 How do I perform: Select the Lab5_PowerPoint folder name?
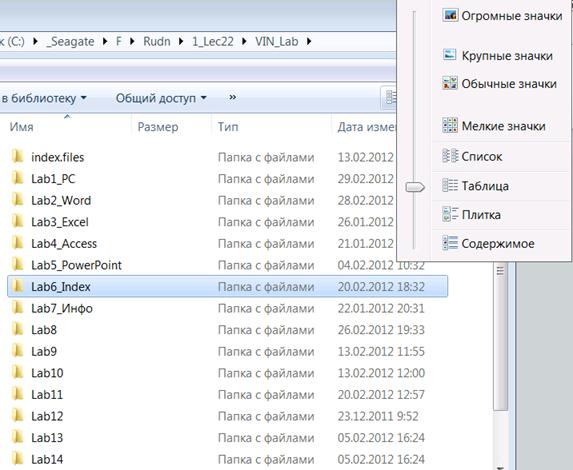click(76, 265)
